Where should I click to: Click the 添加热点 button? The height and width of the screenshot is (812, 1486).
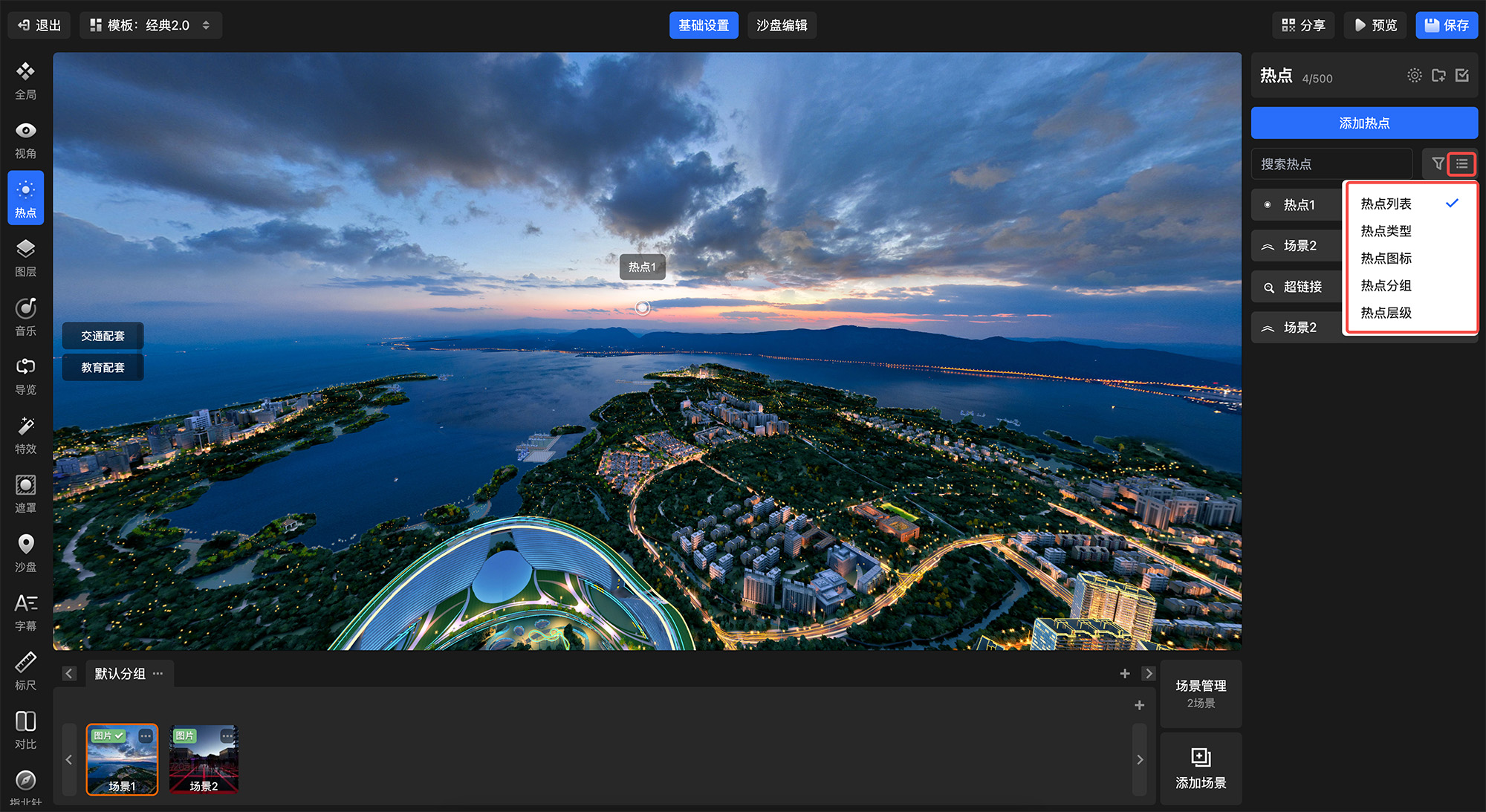point(1363,123)
